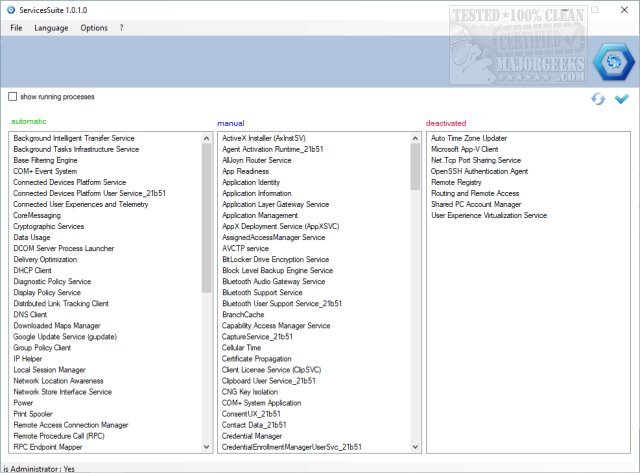Select Net.Tcp Port Sharing Service
The height and width of the screenshot is (473, 640).
476,160
